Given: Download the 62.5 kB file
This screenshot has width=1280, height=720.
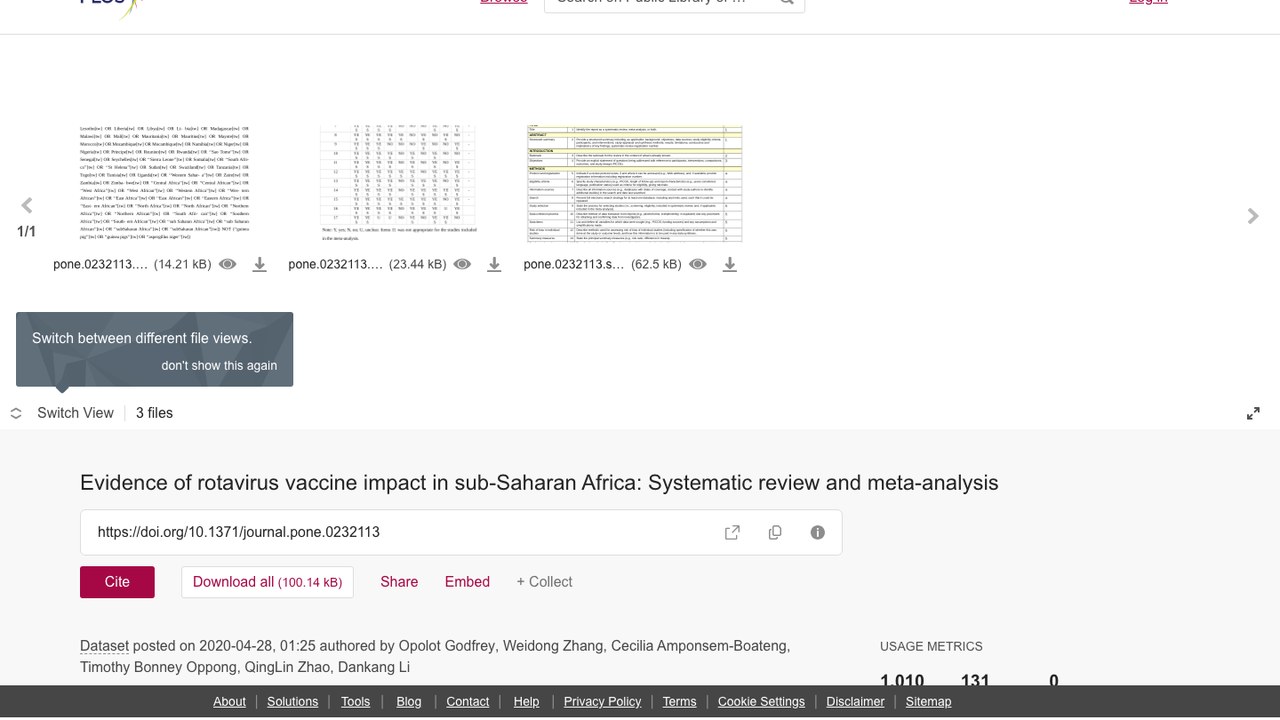Looking at the screenshot, I should click(730, 264).
